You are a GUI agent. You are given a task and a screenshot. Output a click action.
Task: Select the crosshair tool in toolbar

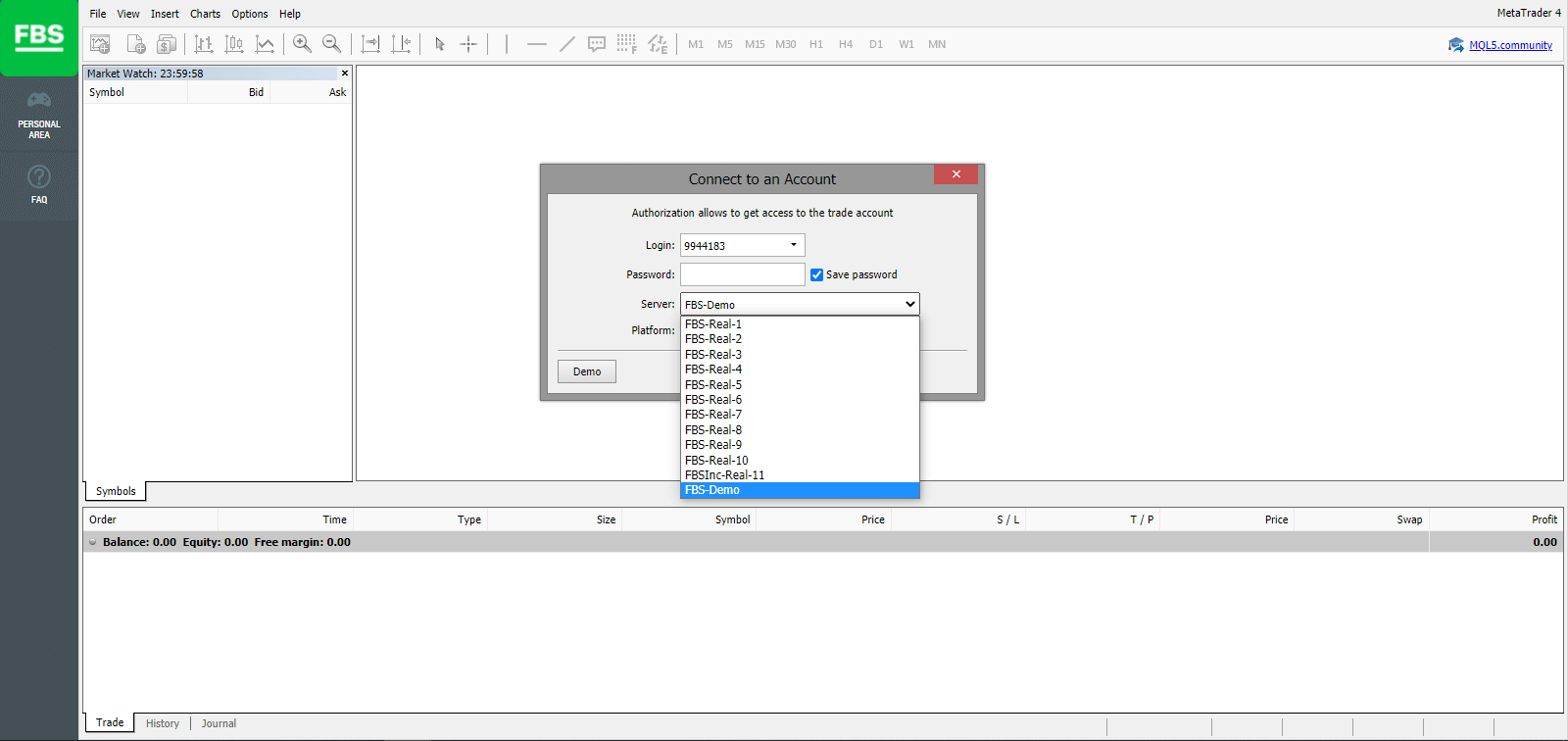[x=468, y=44]
